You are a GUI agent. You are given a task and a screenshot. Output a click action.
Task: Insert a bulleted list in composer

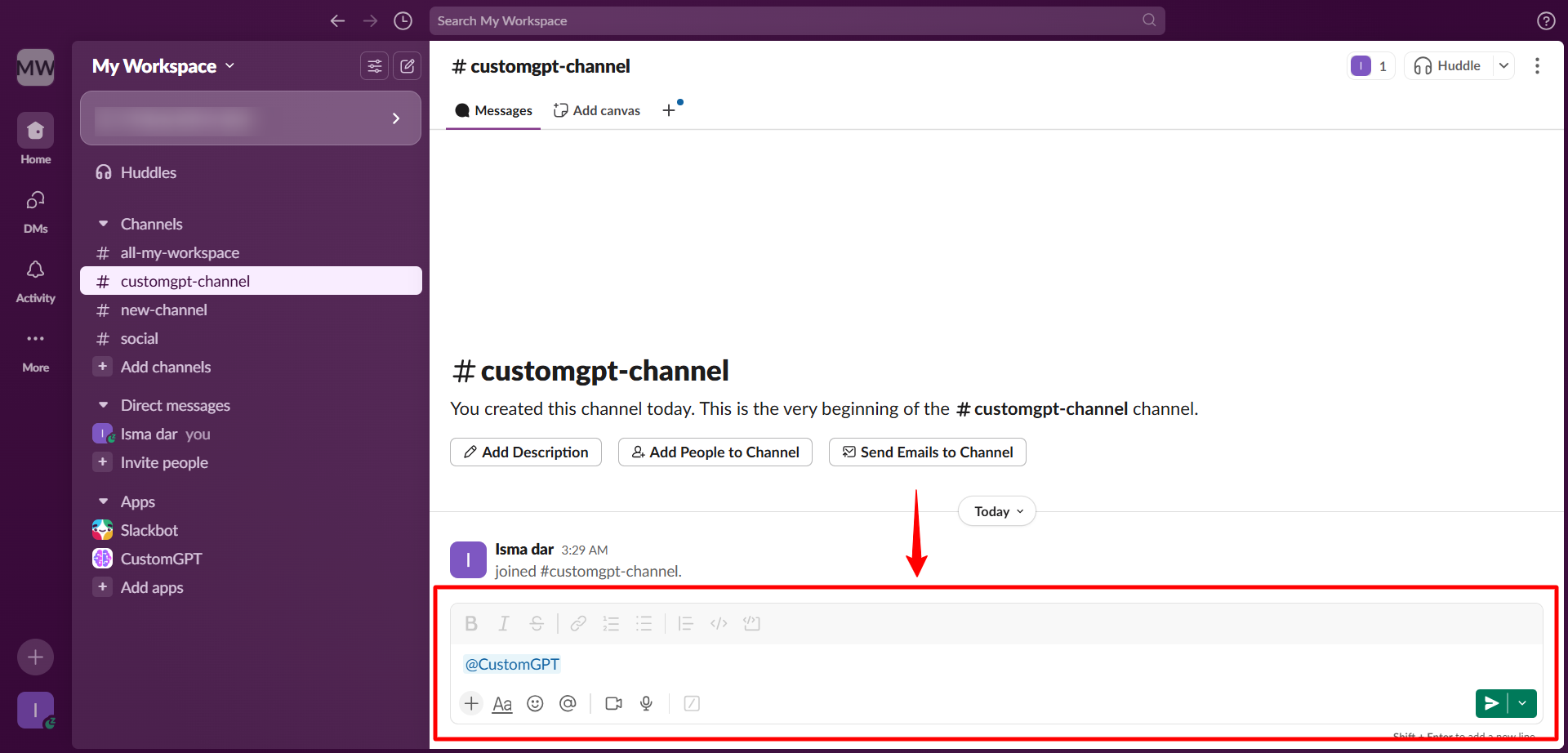tap(644, 624)
